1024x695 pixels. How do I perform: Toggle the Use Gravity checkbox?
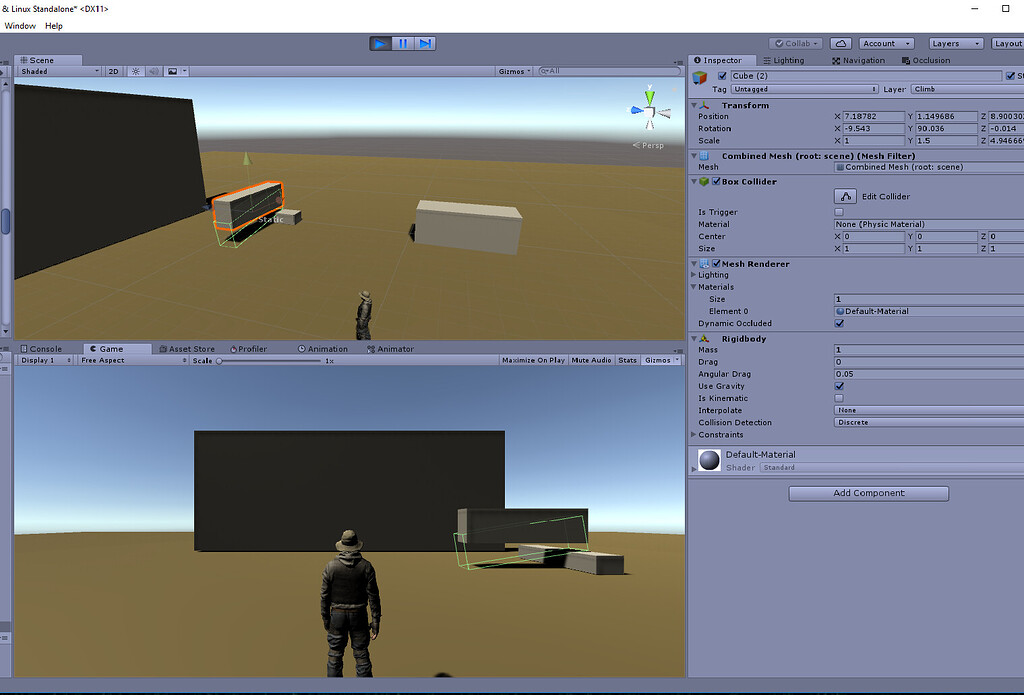click(x=839, y=386)
